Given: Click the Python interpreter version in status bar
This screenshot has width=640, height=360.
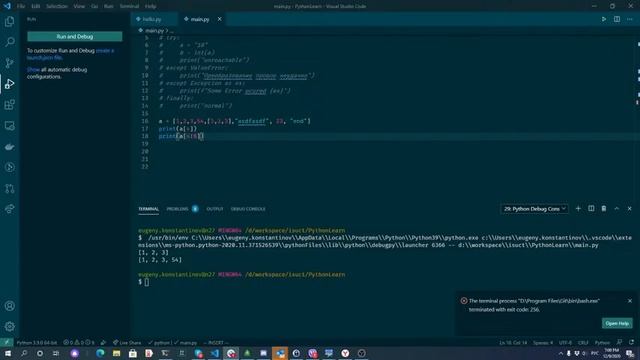Looking at the screenshot, I should [37, 343].
